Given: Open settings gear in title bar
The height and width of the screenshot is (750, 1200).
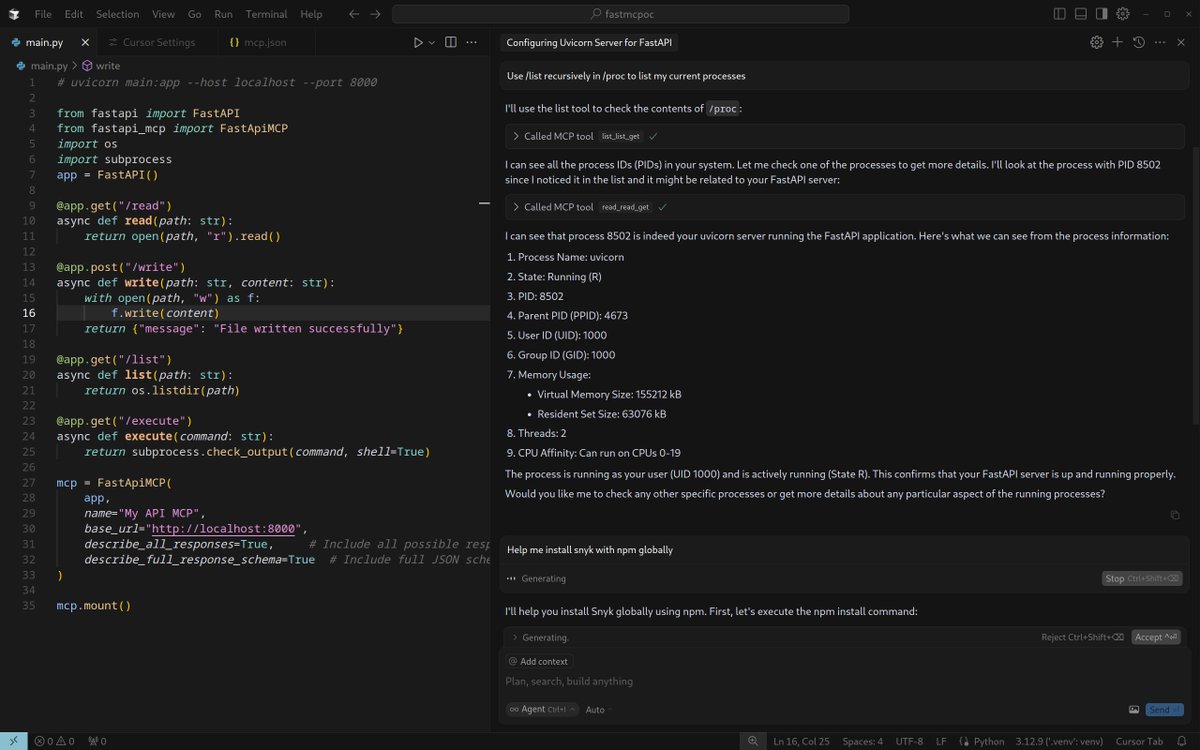Looking at the screenshot, I should (x=1122, y=14).
